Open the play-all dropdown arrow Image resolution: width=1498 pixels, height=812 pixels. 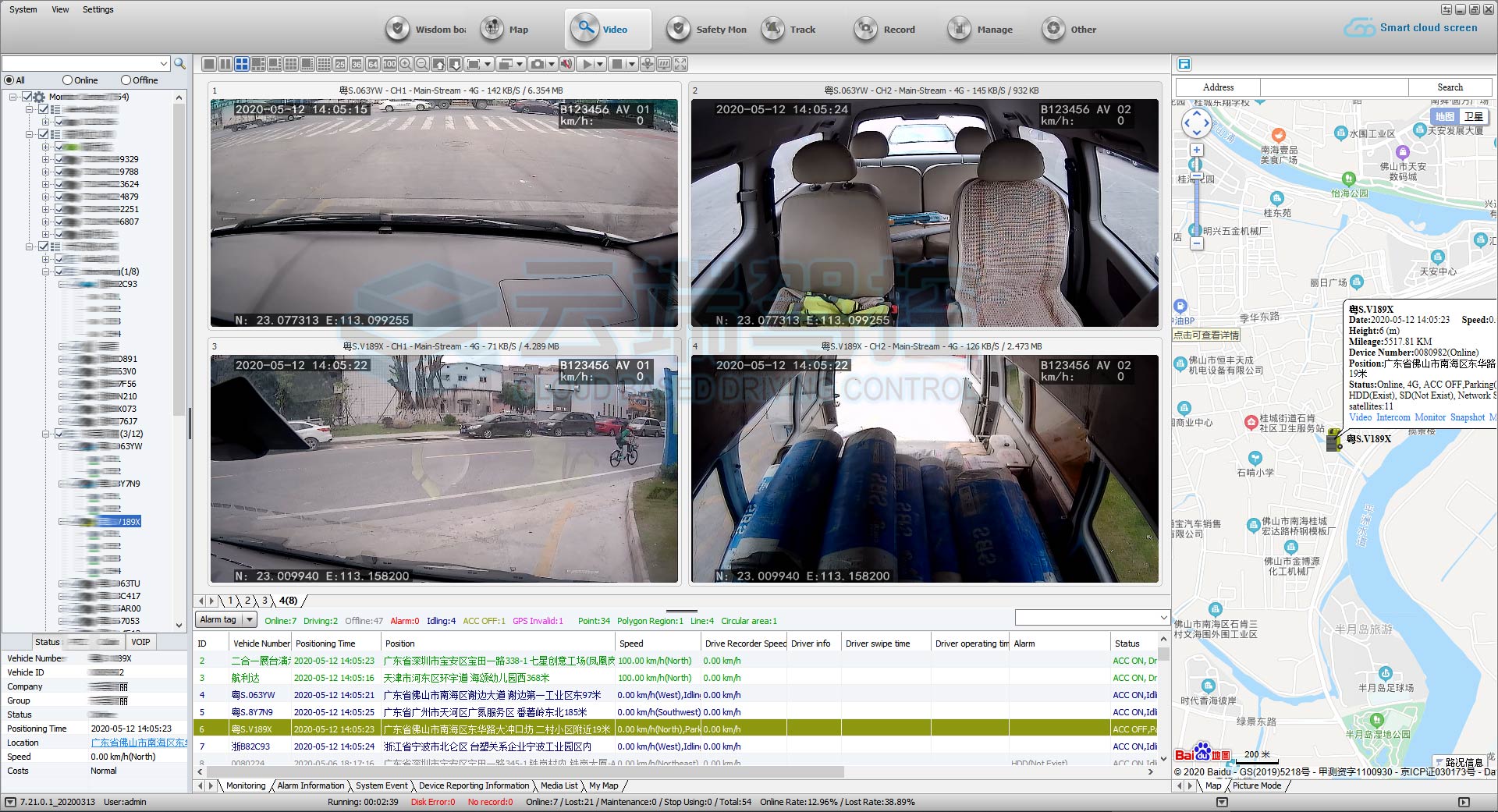click(600, 64)
